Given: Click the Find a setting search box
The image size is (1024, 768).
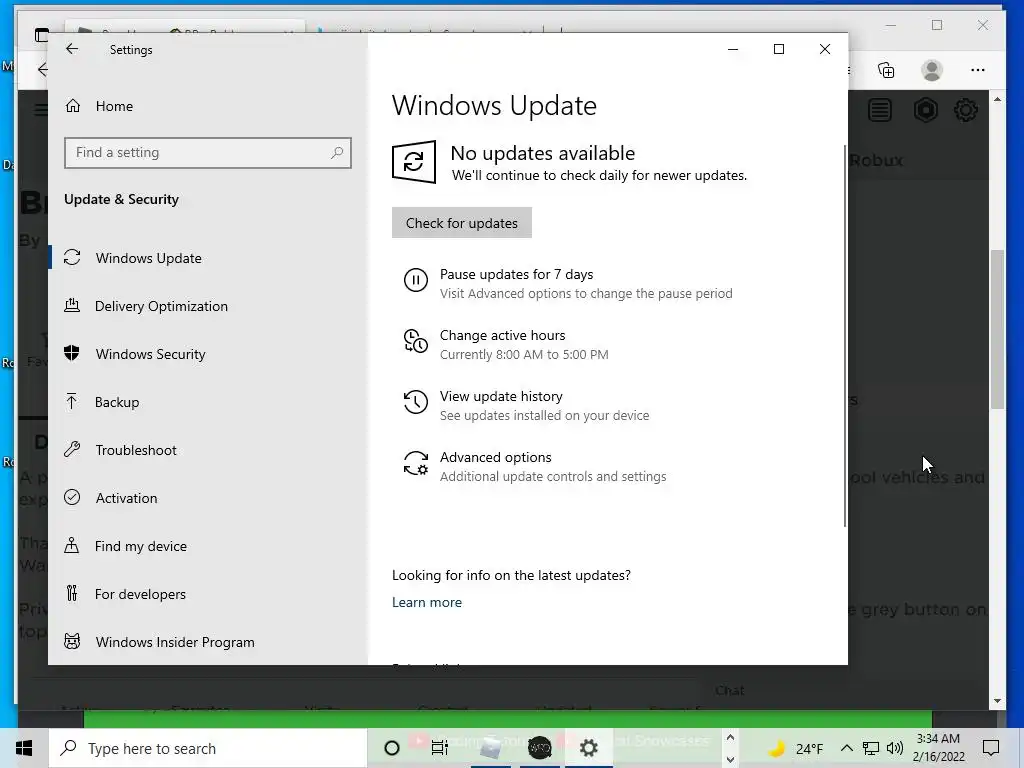Looking at the screenshot, I should click(x=208, y=153).
